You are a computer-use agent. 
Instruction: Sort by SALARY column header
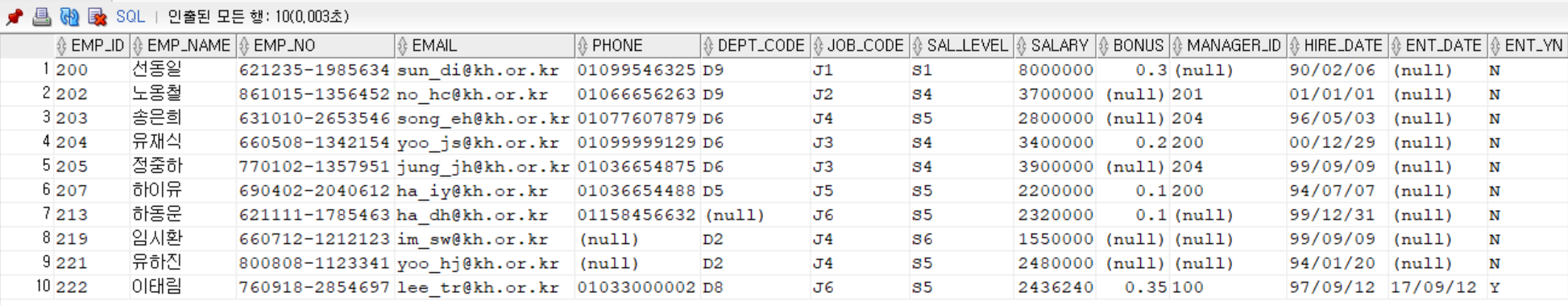tap(1054, 46)
